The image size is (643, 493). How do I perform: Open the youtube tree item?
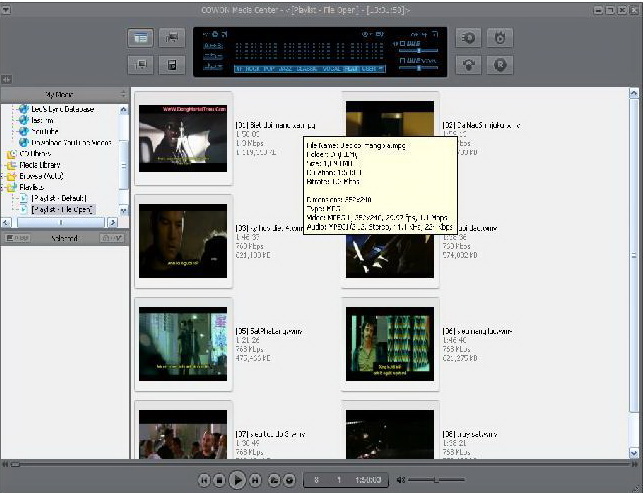pos(44,131)
